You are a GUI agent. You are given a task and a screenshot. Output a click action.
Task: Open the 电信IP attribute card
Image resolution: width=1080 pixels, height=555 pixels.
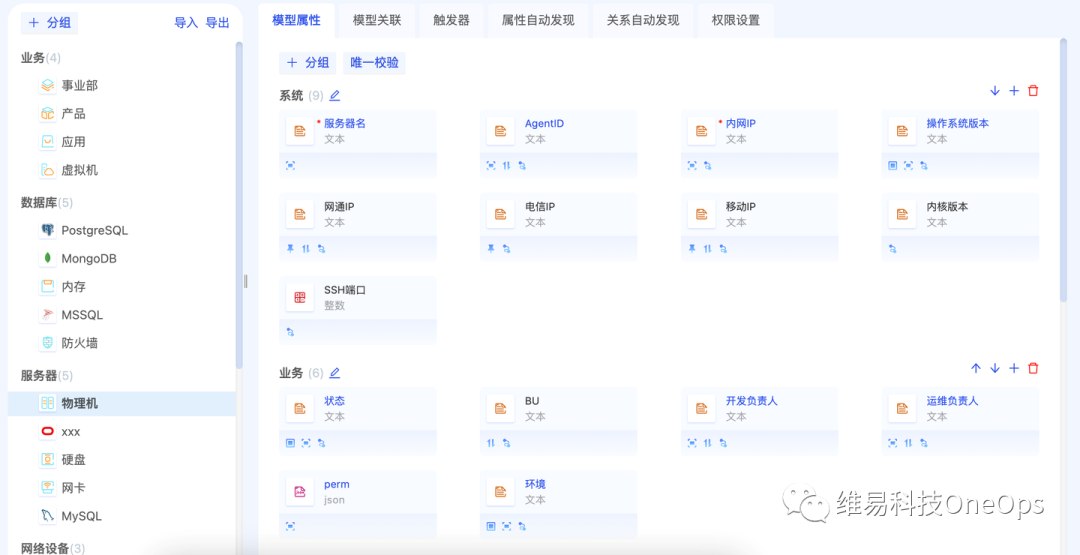coord(559,227)
